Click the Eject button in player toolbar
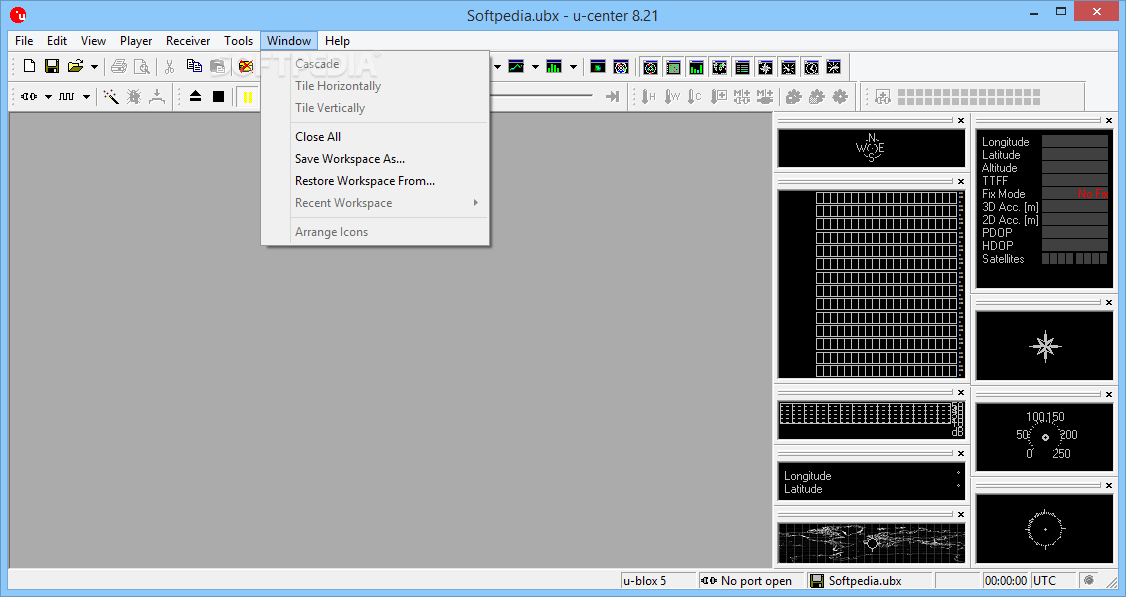This screenshot has height=597, width=1126. point(195,96)
